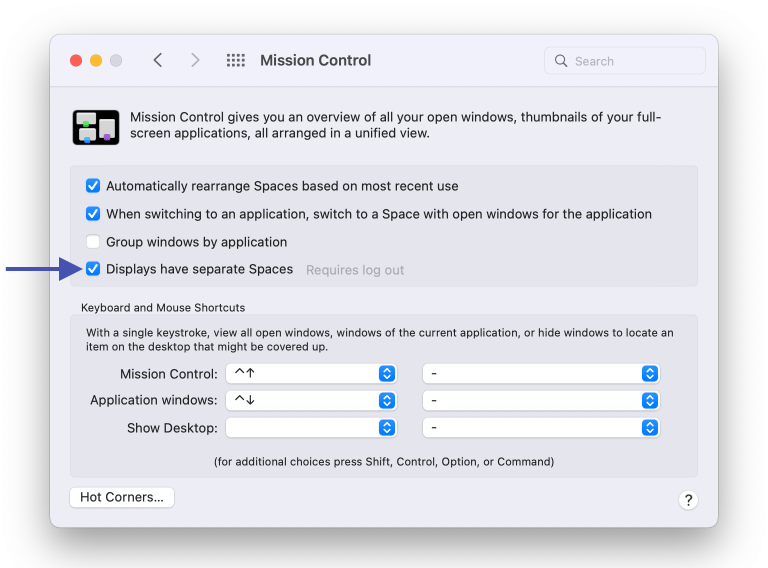Open Mission Control keyboard shortcut dropdown
Image resolution: width=768 pixels, height=568 pixels.
click(311, 374)
